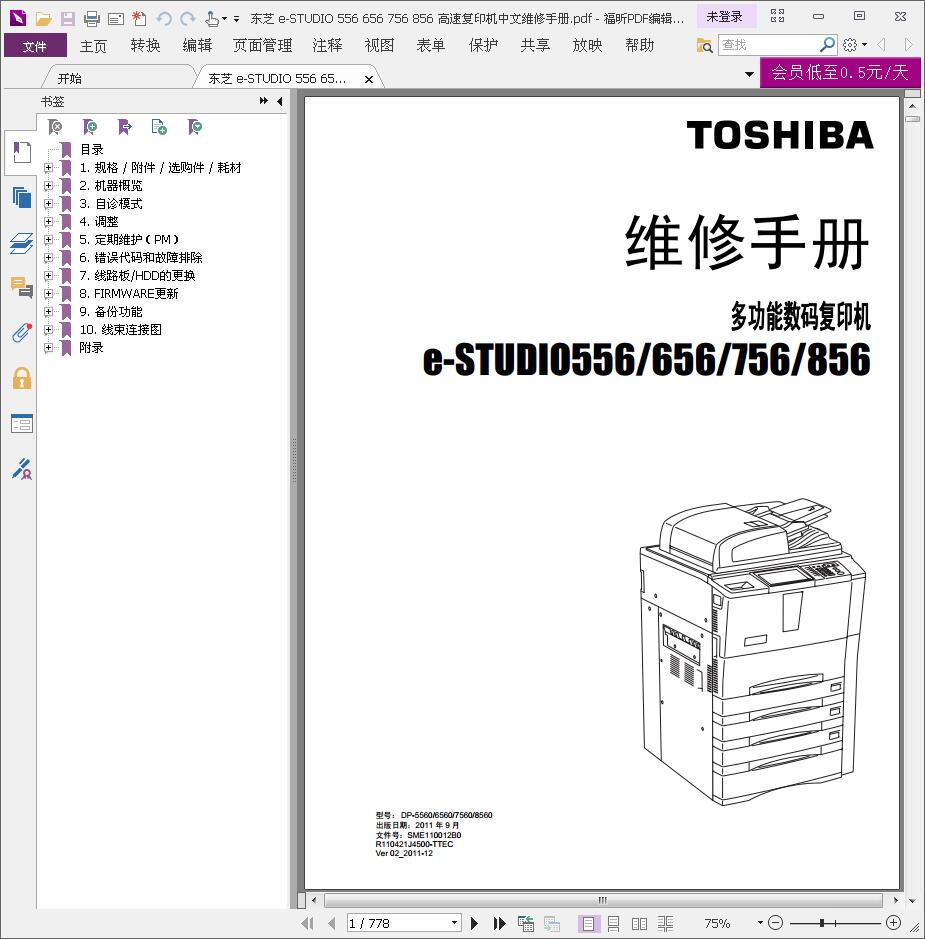Open the Comments panel in sidebar
Screen dimensions: 925x939
click(x=22, y=287)
